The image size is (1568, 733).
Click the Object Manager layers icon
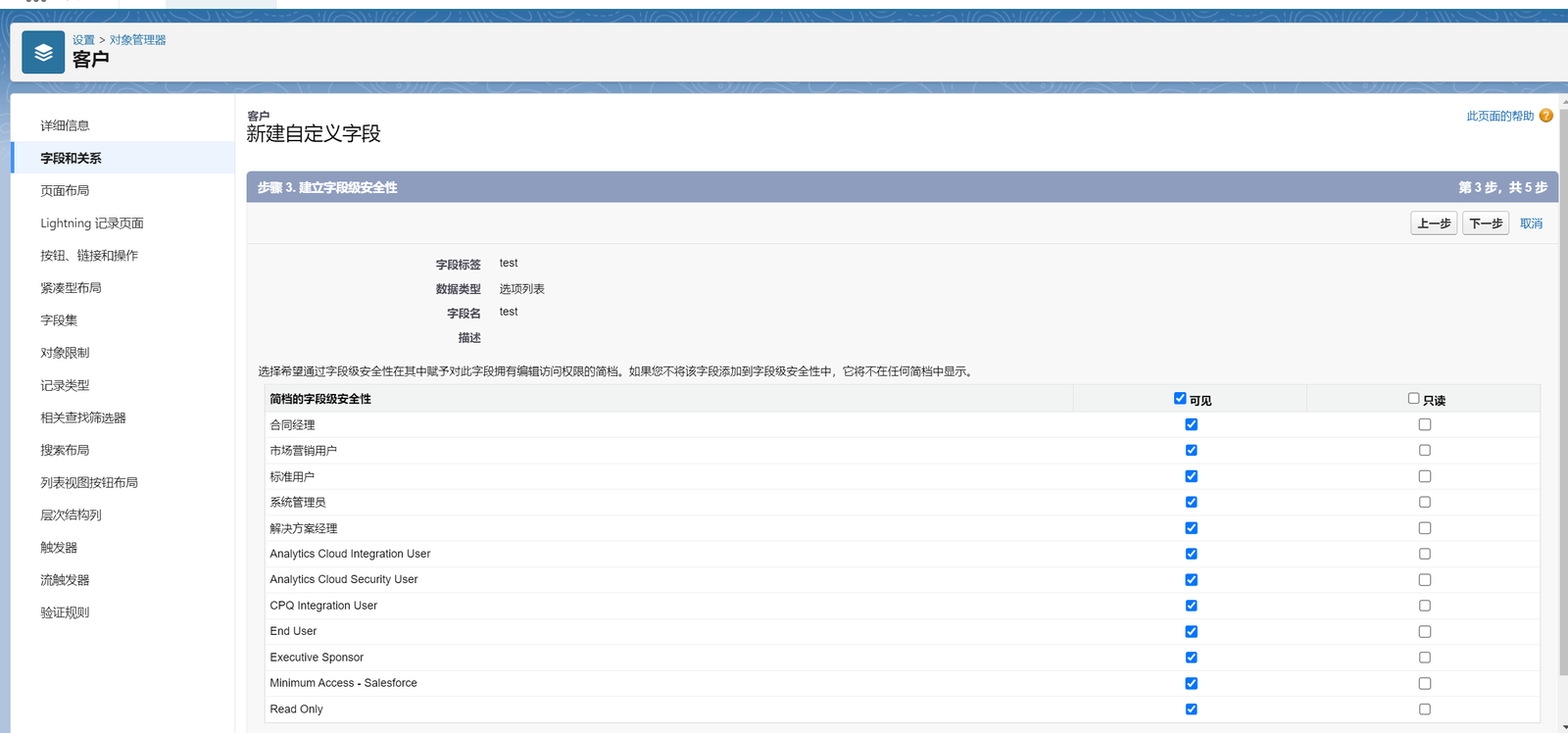point(43,52)
